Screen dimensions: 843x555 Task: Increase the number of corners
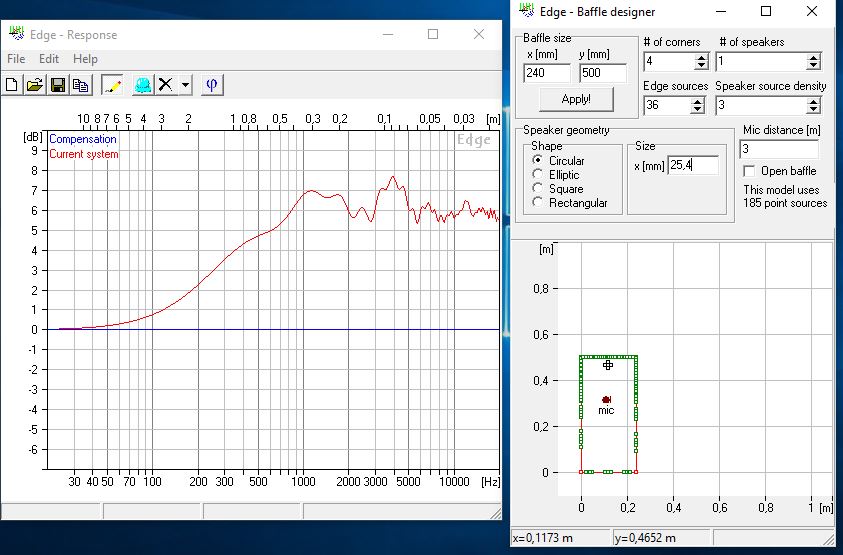pos(701,57)
